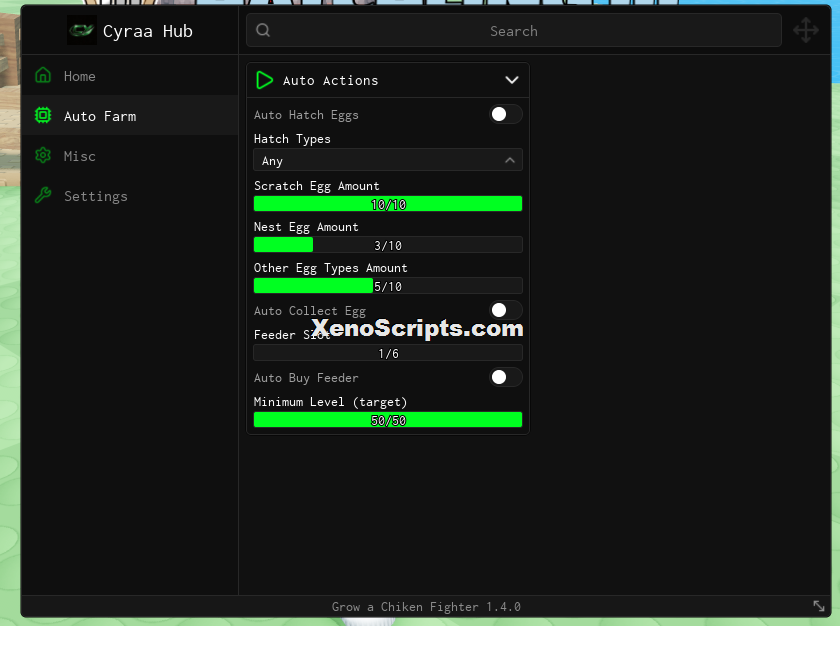The image size is (840, 656).
Task: Click the Cyraa Hub title text
Action: point(147,31)
